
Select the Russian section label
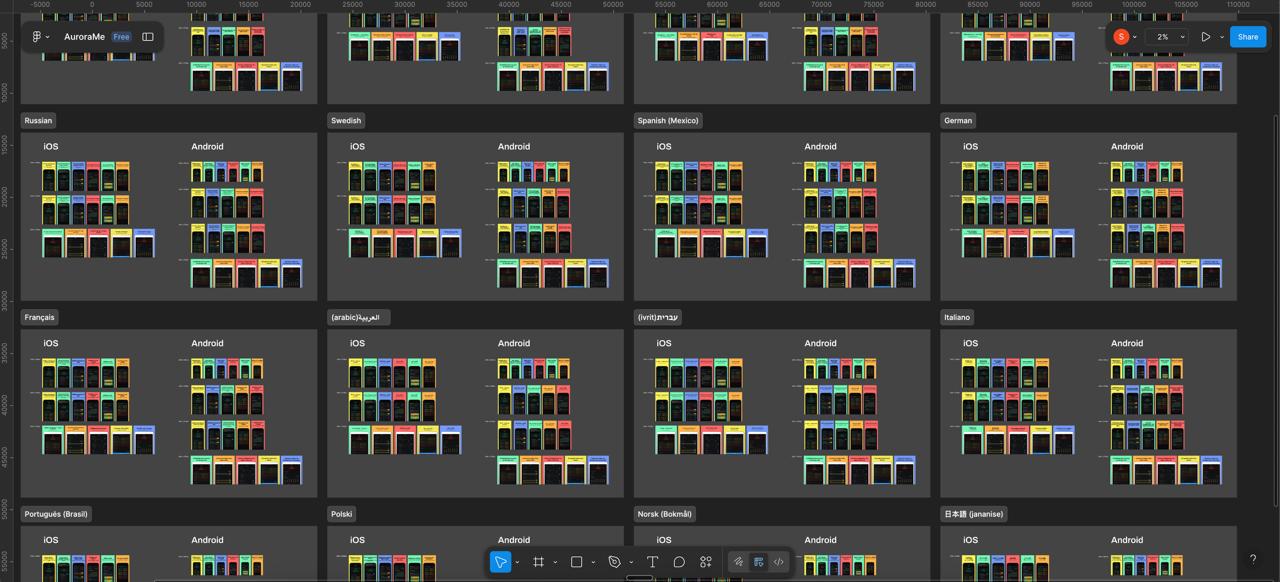(x=38, y=121)
